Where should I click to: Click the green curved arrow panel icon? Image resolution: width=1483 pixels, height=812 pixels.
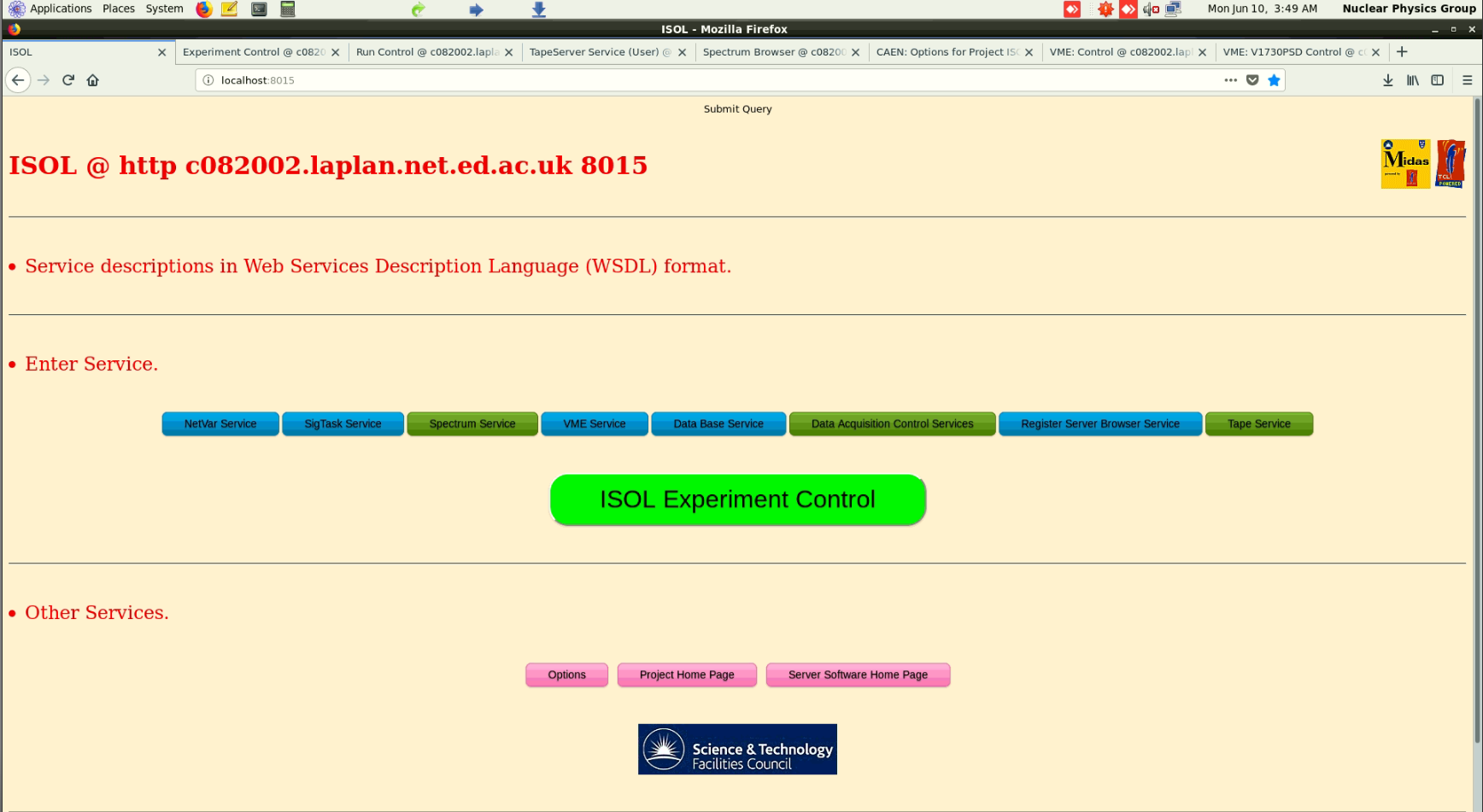click(418, 9)
